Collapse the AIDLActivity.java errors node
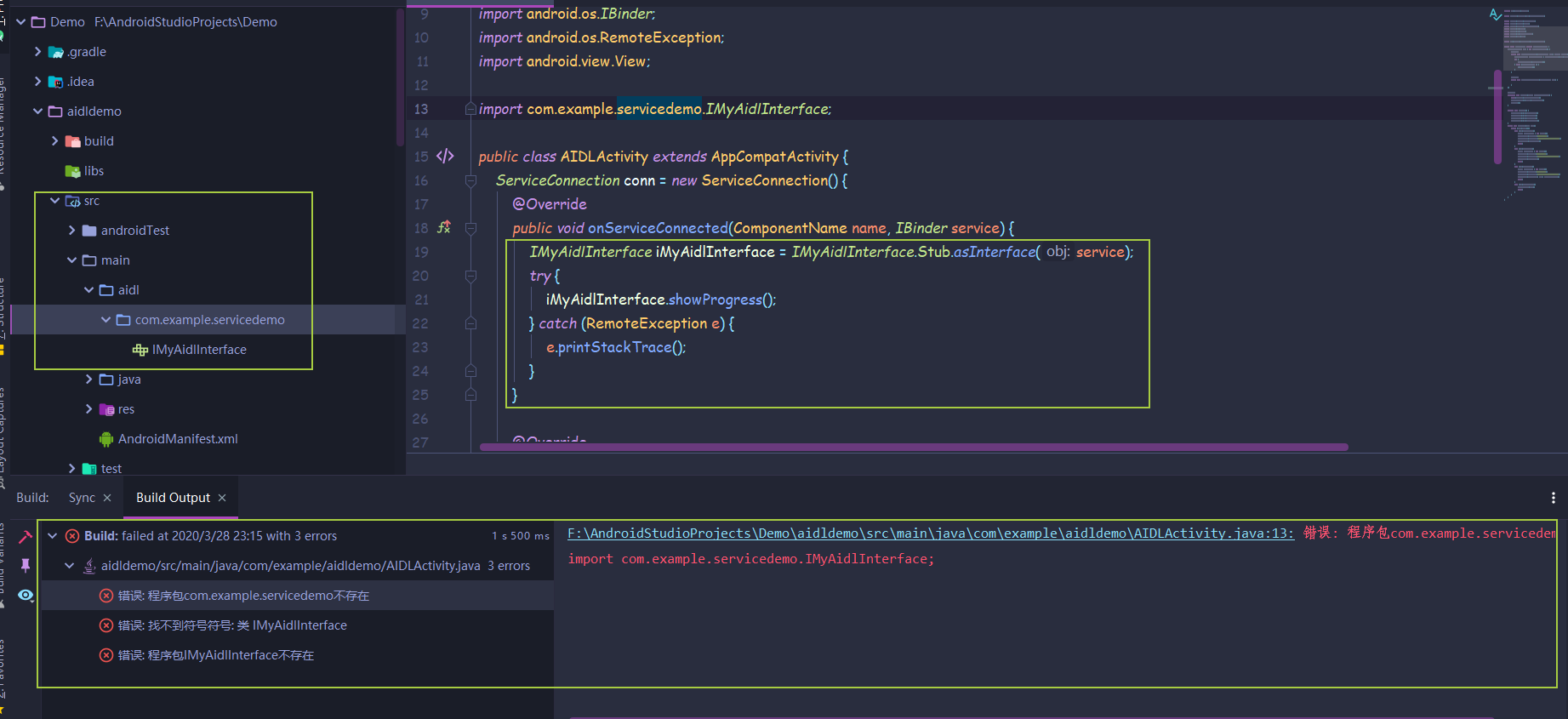The width and height of the screenshot is (1568, 719). pos(70,566)
